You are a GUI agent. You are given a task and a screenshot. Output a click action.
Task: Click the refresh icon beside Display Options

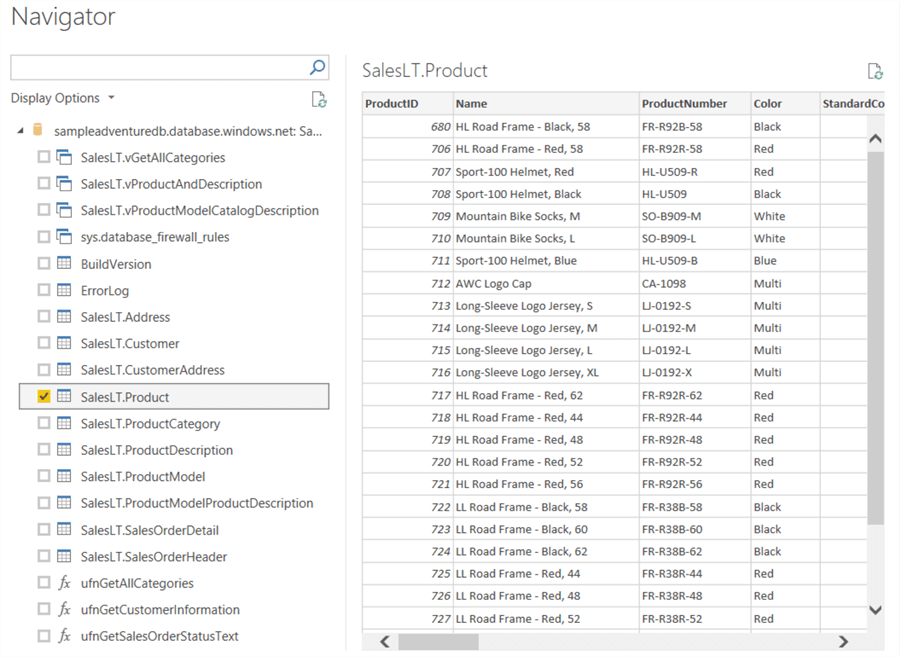point(319,99)
